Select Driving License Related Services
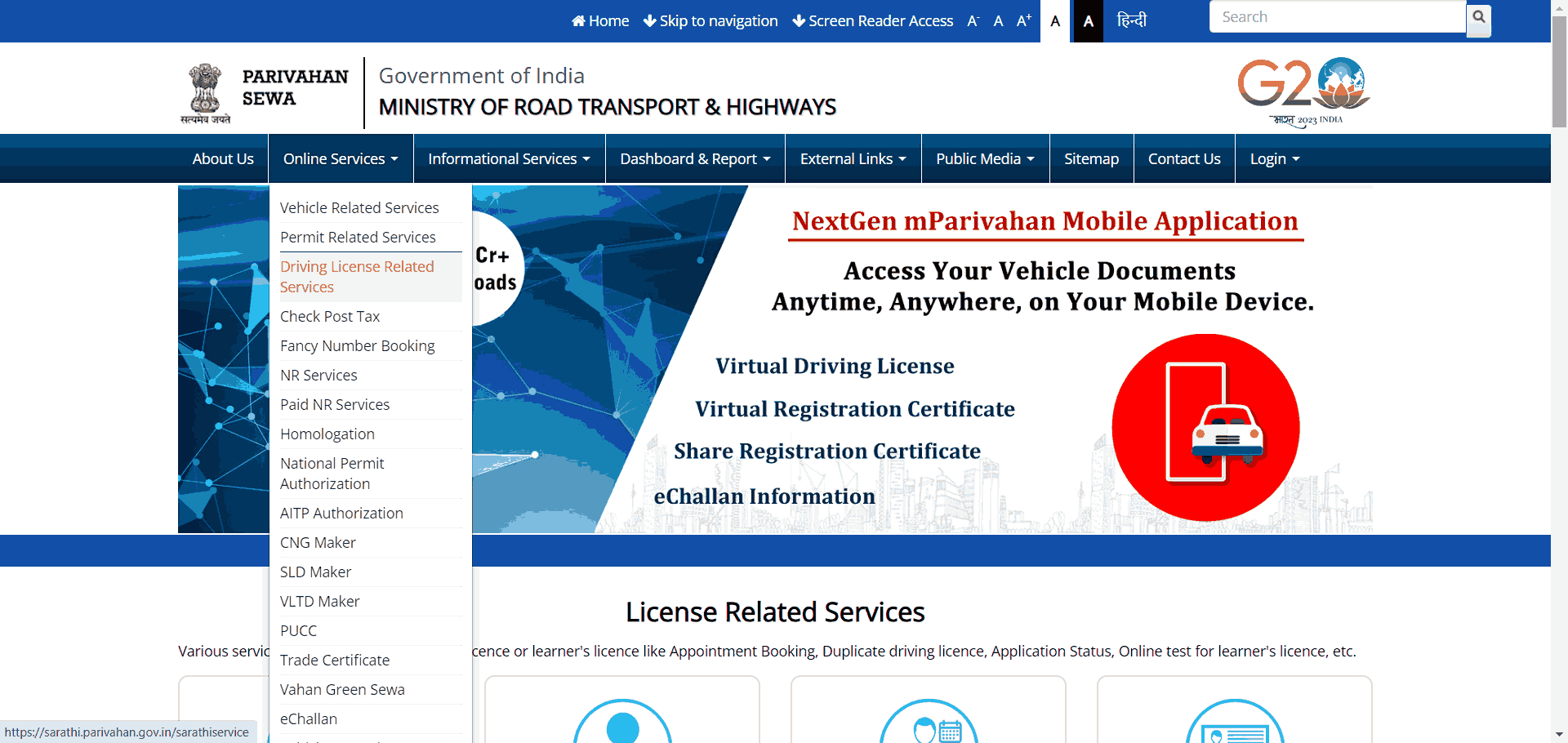The image size is (1568, 743). click(x=357, y=277)
